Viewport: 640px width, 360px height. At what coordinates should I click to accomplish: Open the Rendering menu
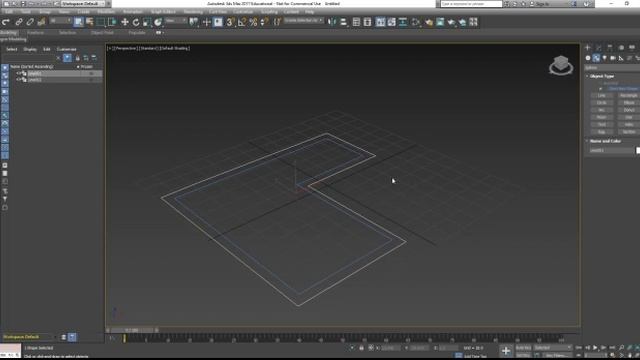point(193,12)
